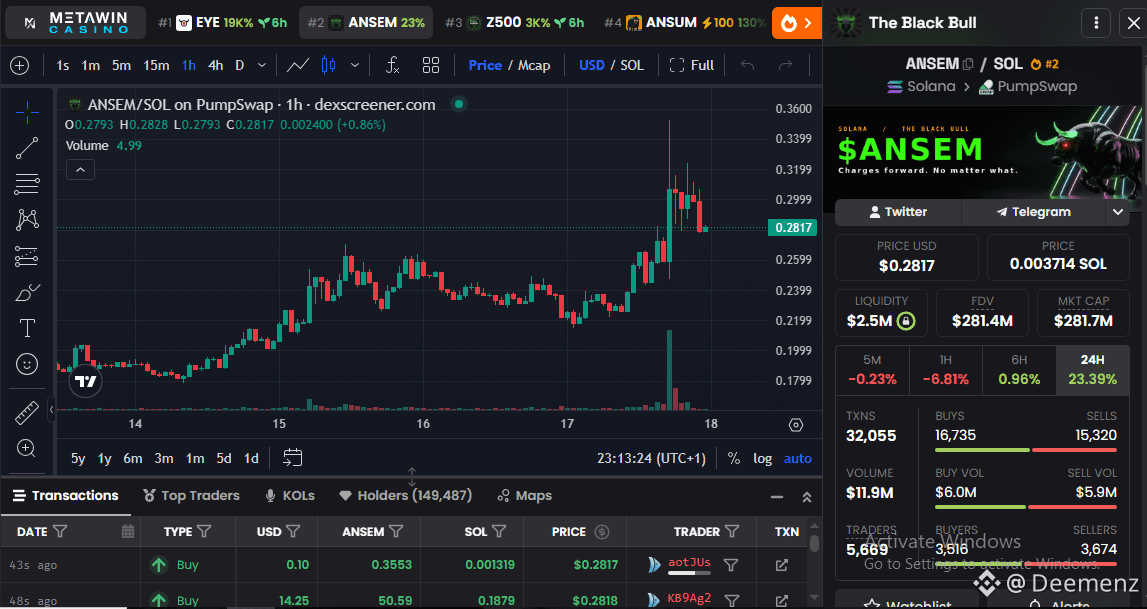Open the indicators fx menu

(x=393, y=65)
